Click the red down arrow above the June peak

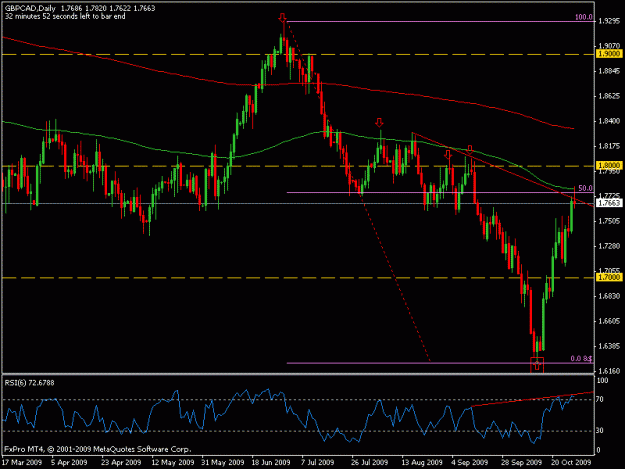pos(282,18)
